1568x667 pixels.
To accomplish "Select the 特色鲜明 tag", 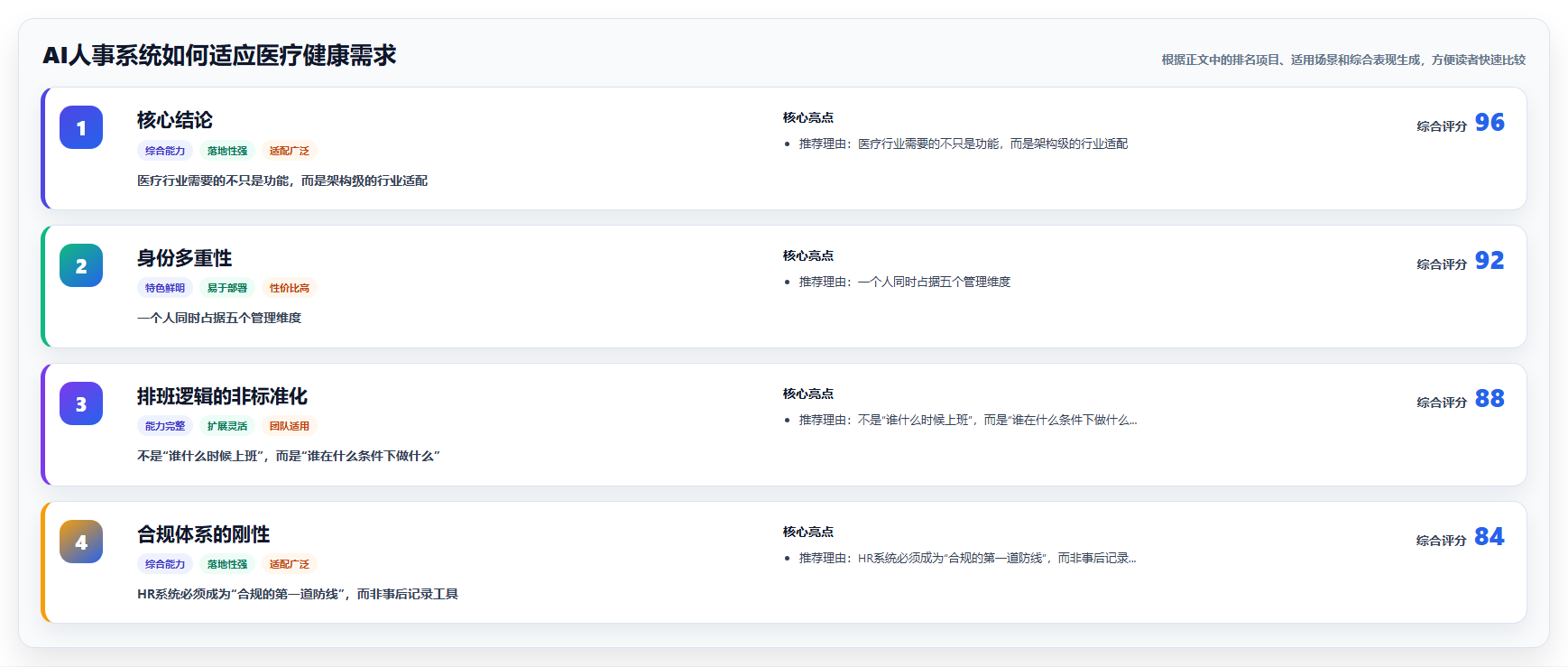I will coord(165,288).
